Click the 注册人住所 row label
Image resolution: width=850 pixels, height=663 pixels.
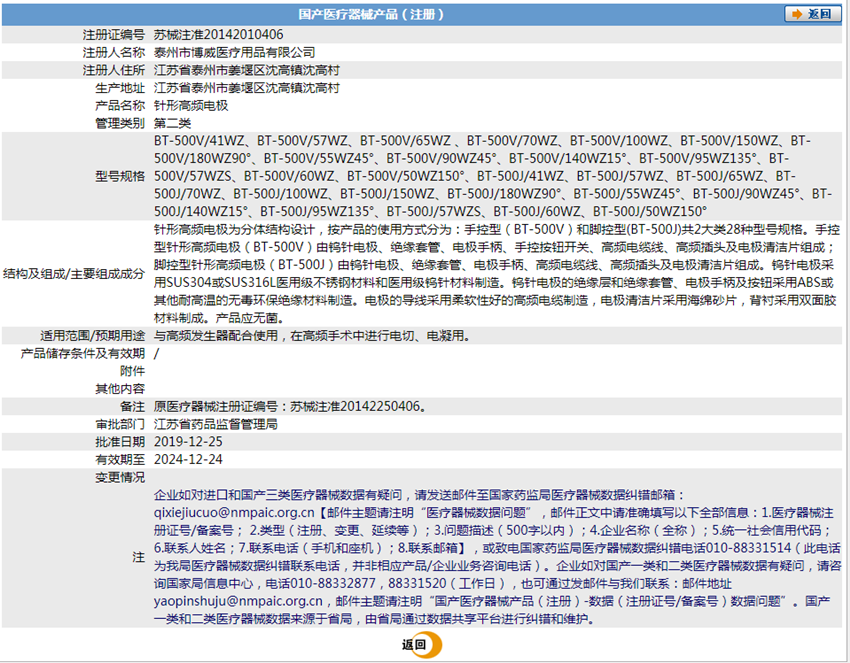[113, 70]
